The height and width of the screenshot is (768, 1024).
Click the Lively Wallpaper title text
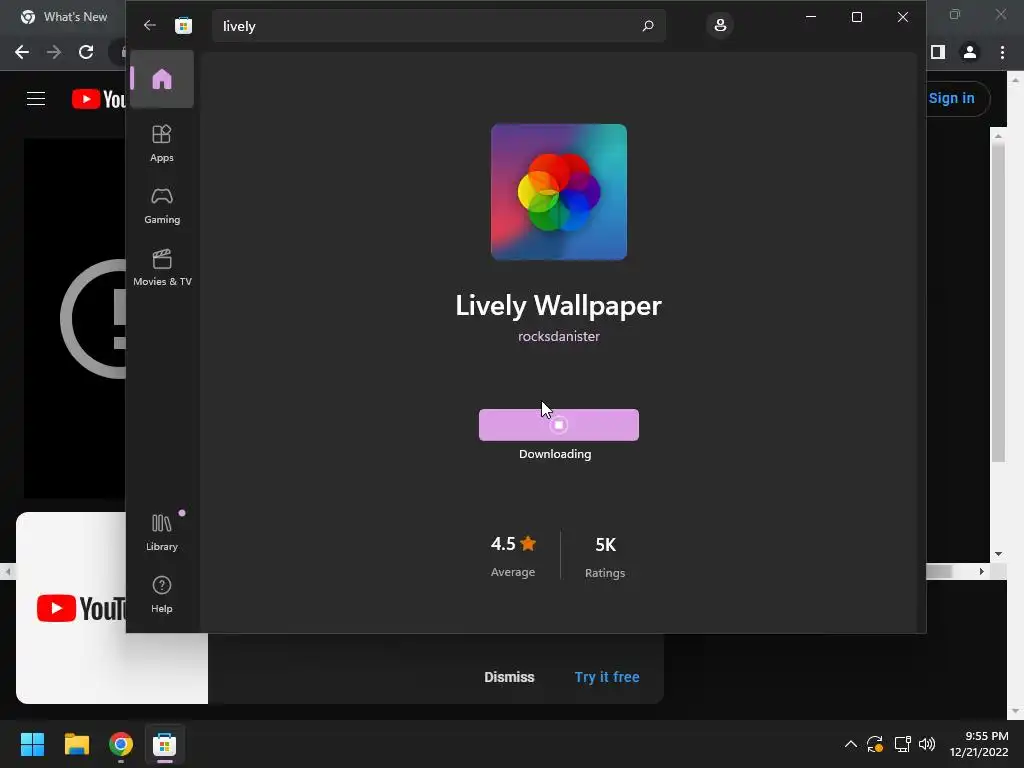558,306
